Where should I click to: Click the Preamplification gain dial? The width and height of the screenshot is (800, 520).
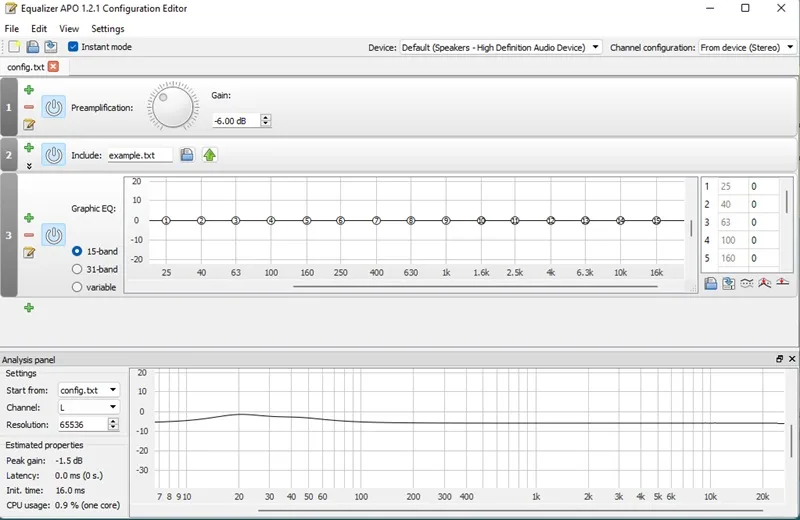pos(173,108)
